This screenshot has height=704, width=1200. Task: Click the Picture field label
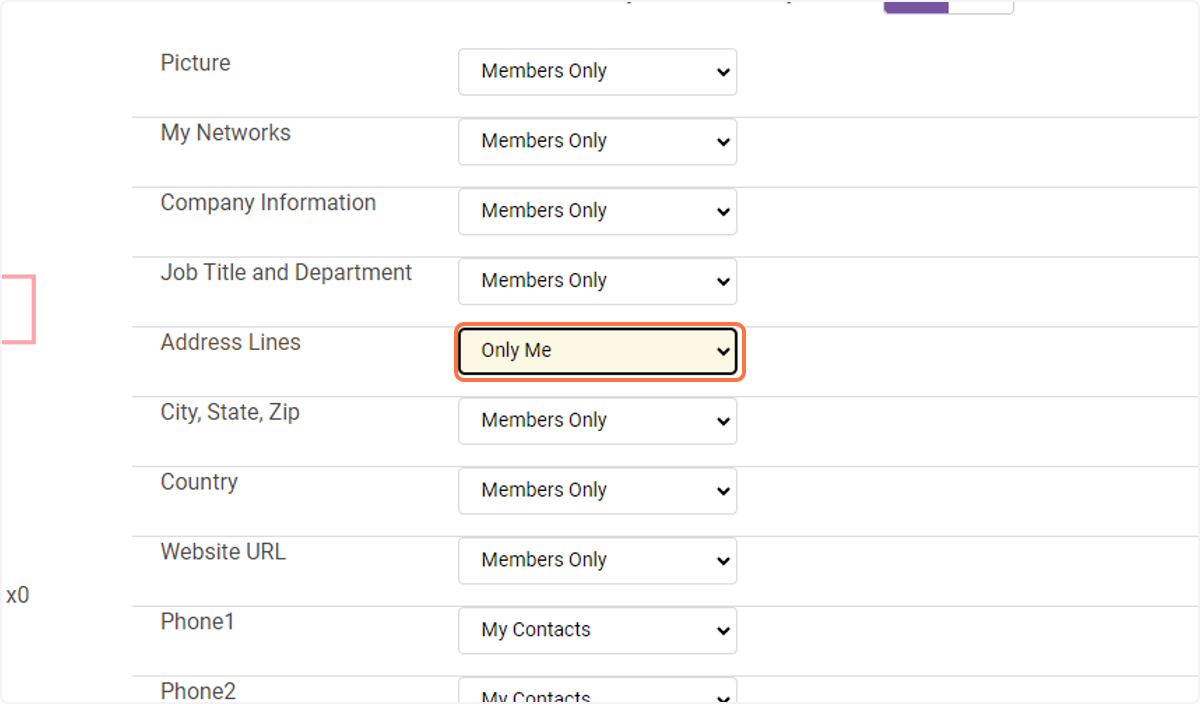coord(195,63)
